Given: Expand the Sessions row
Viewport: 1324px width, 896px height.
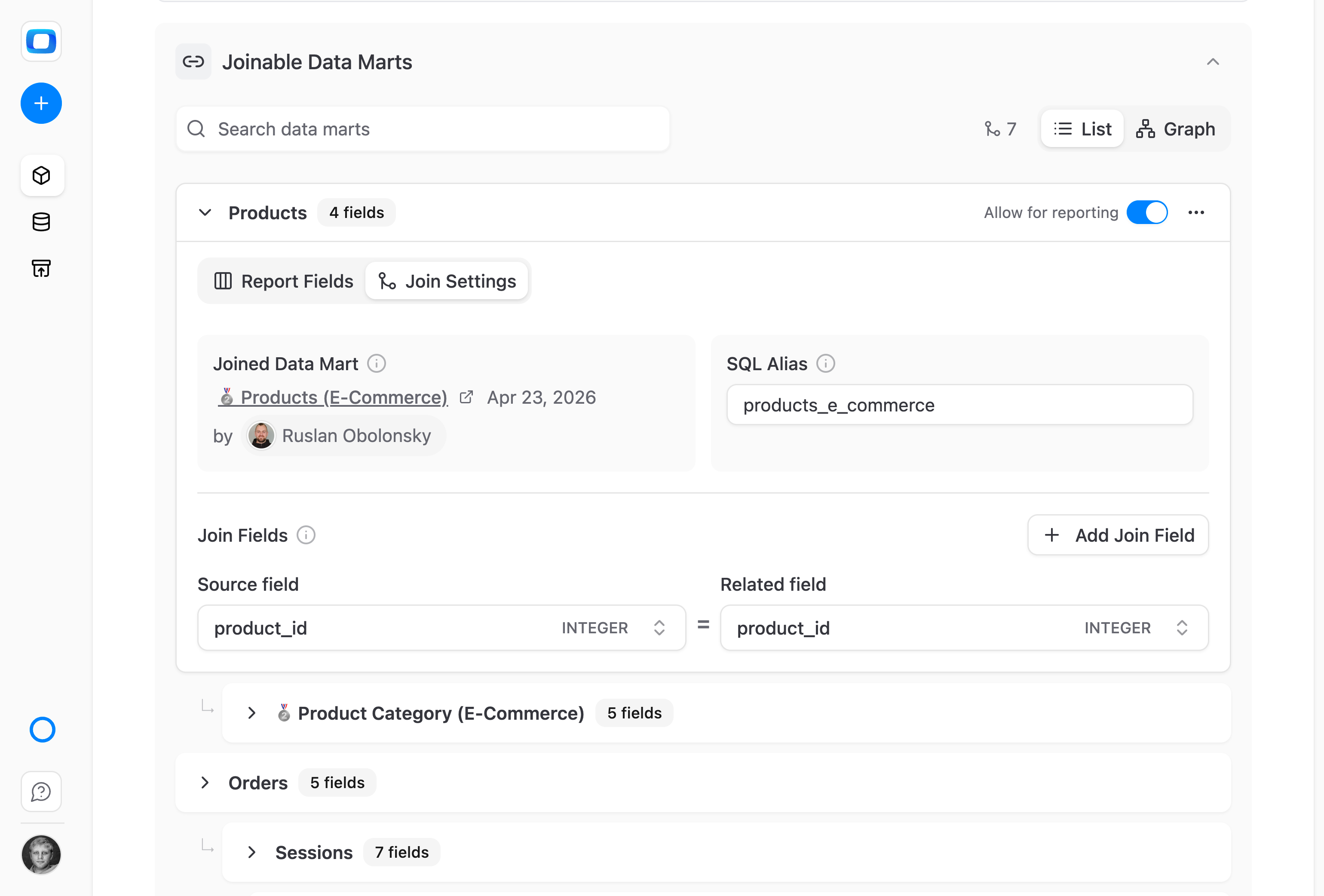Looking at the screenshot, I should coord(252,852).
